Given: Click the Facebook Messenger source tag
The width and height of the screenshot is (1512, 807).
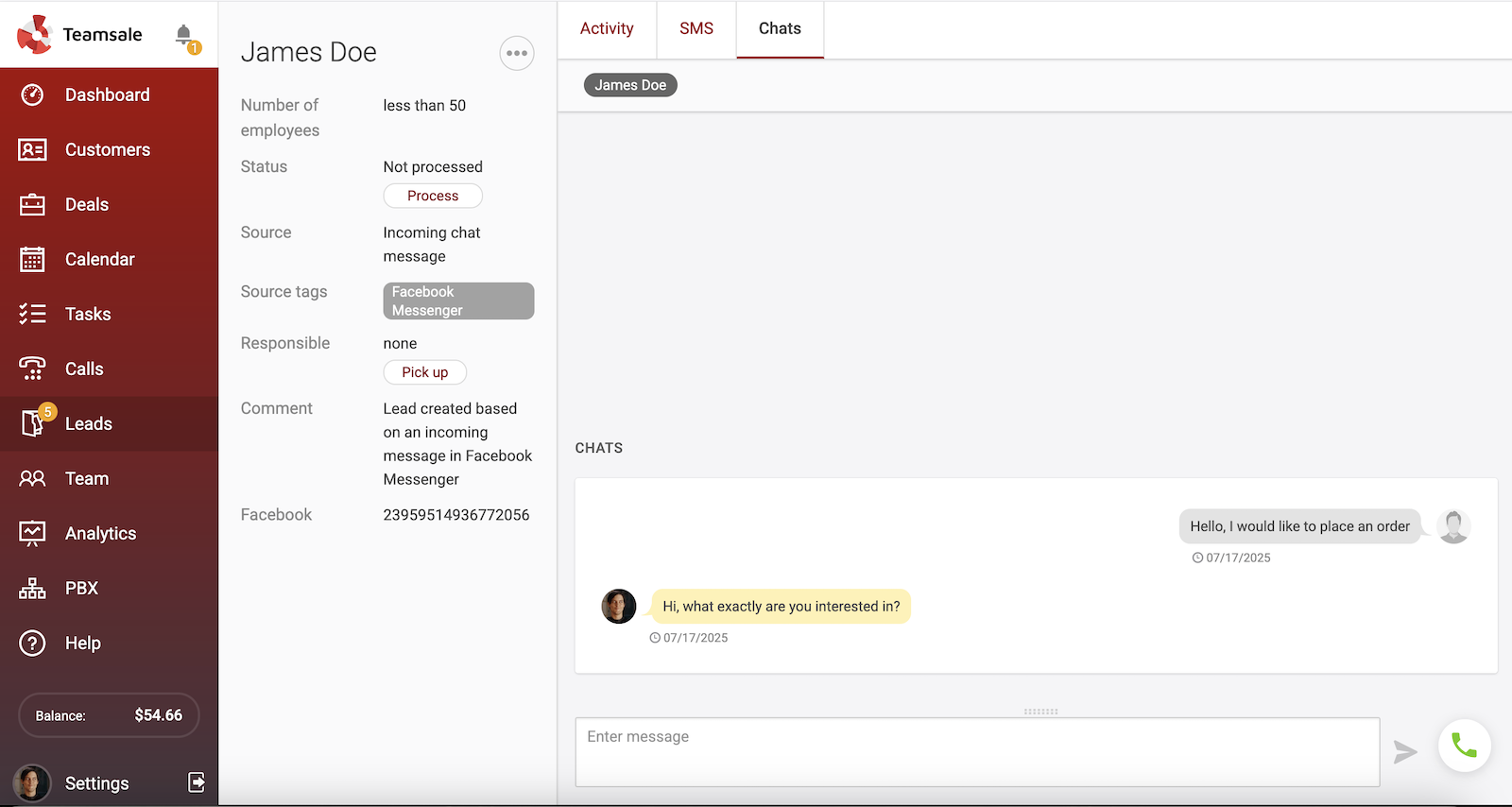Looking at the screenshot, I should point(458,301).
